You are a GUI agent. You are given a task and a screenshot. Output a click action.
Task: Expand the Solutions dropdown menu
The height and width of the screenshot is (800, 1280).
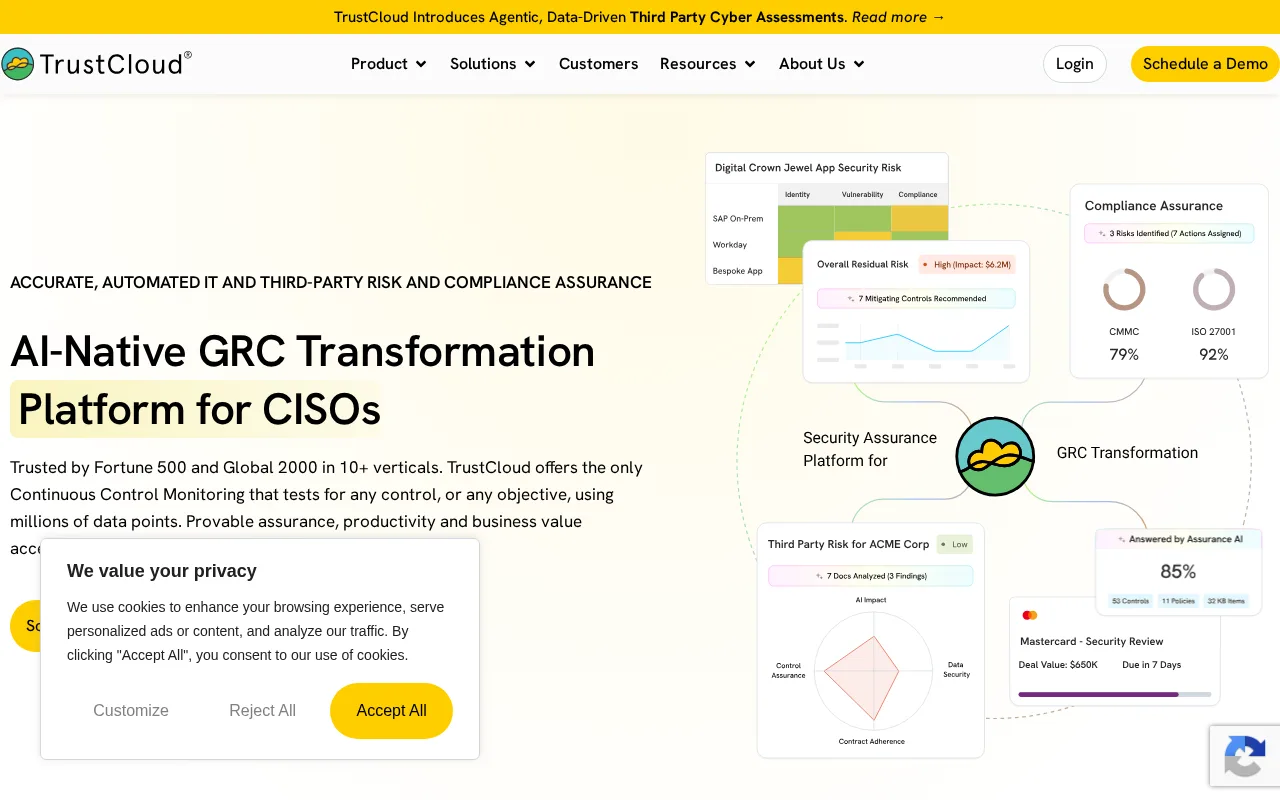pyautogui.click(x=493, y=64)
